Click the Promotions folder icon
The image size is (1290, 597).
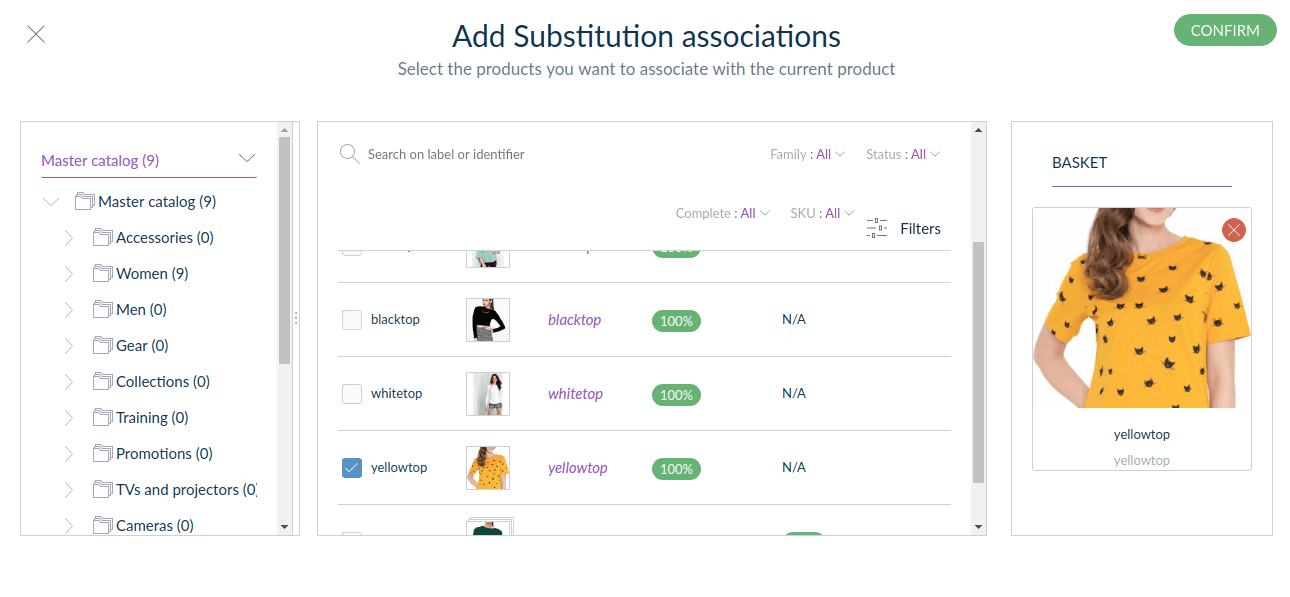click(101, 454)
